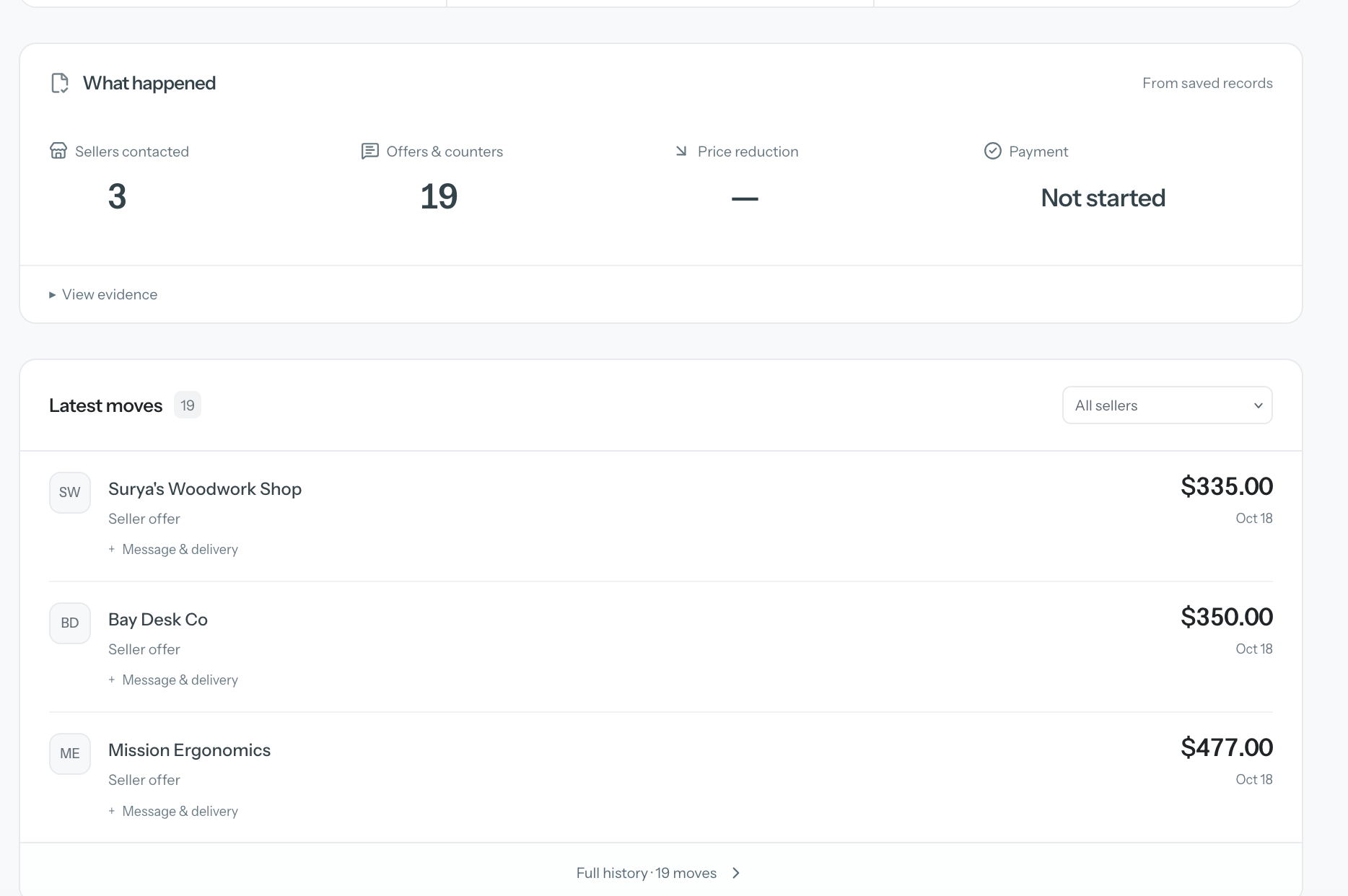
Task: Click the What happened heading
Action: tap(149, 83)
